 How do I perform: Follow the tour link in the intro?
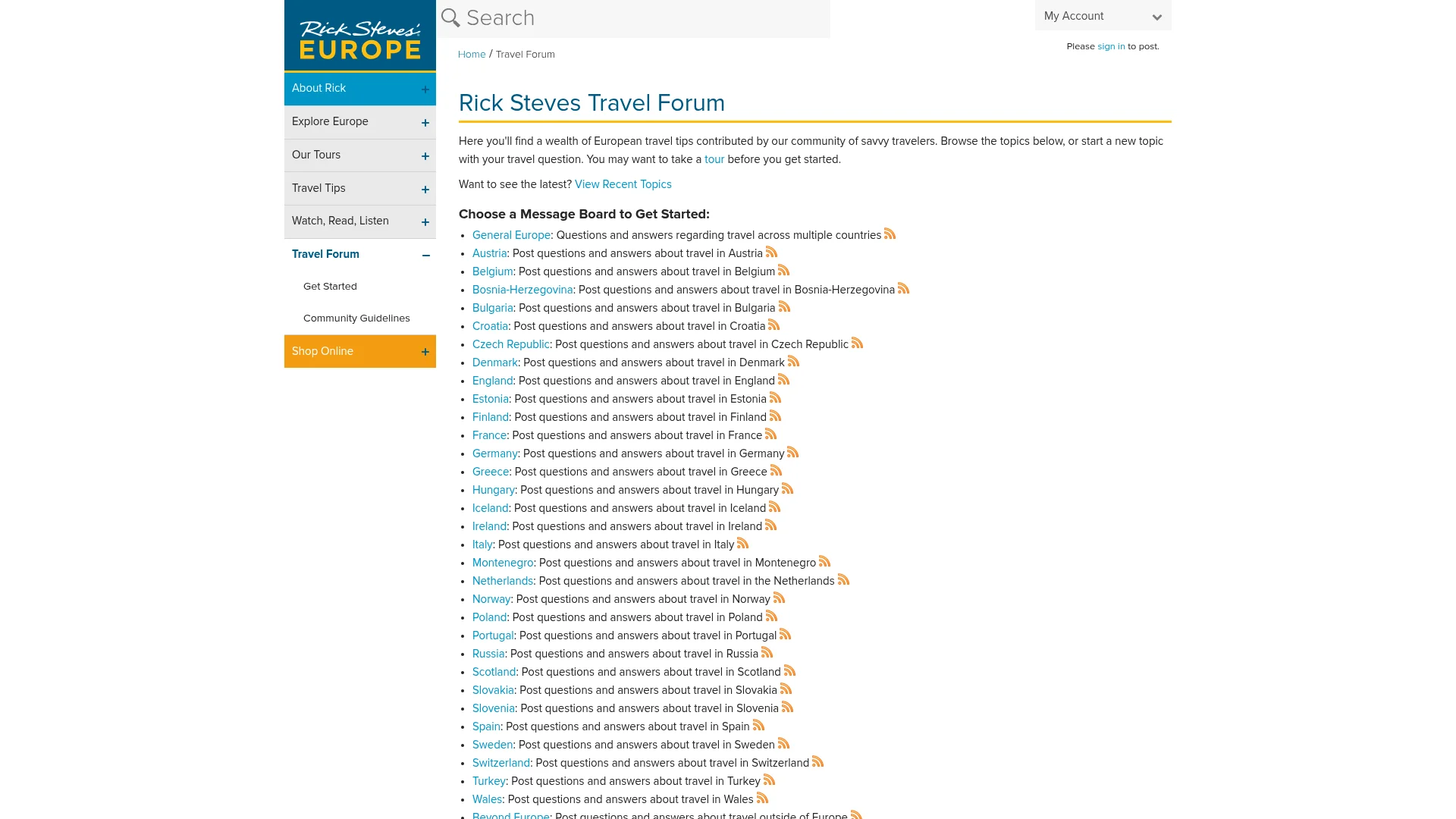coord(714,159)
